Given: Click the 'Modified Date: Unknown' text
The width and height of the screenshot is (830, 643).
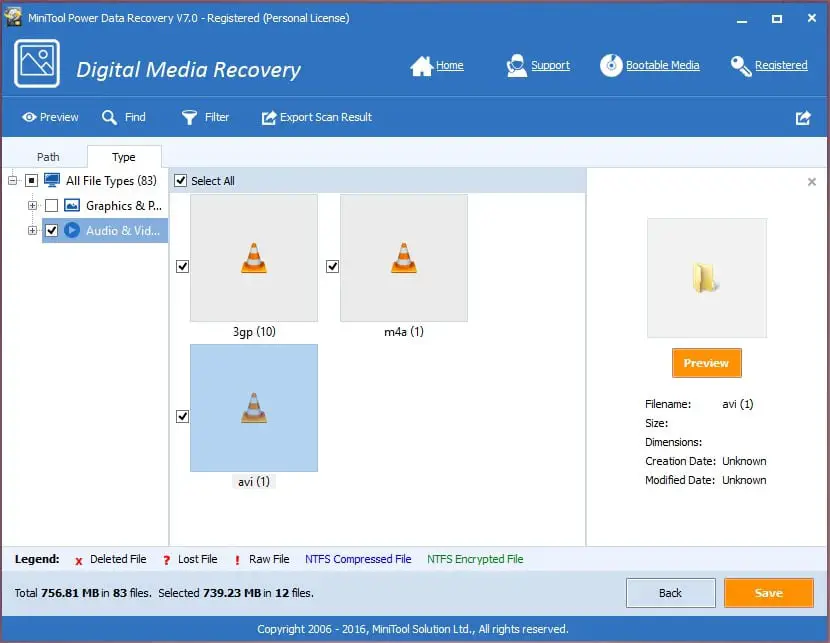Looking at the screenshot, I should 706,480.
